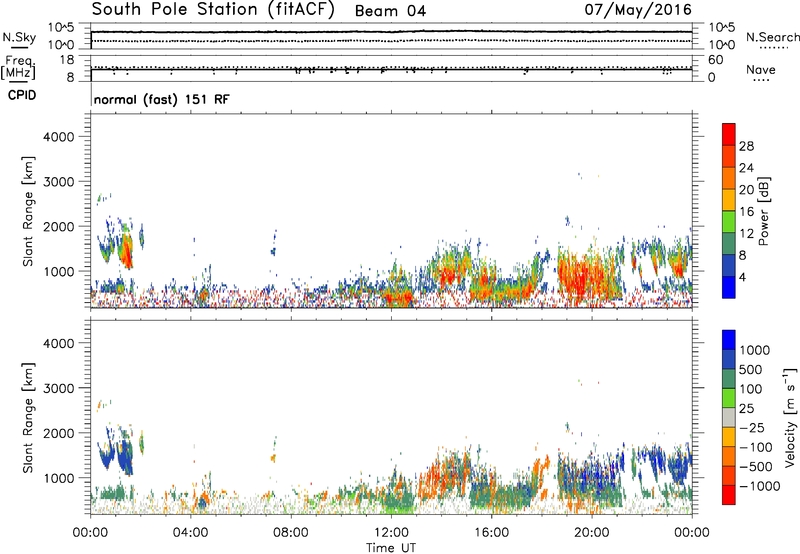The height and width of the screenshot is (554, 800).
Task: Select the '-25' value on the velocity colorbar
Action: pos(752,428)
